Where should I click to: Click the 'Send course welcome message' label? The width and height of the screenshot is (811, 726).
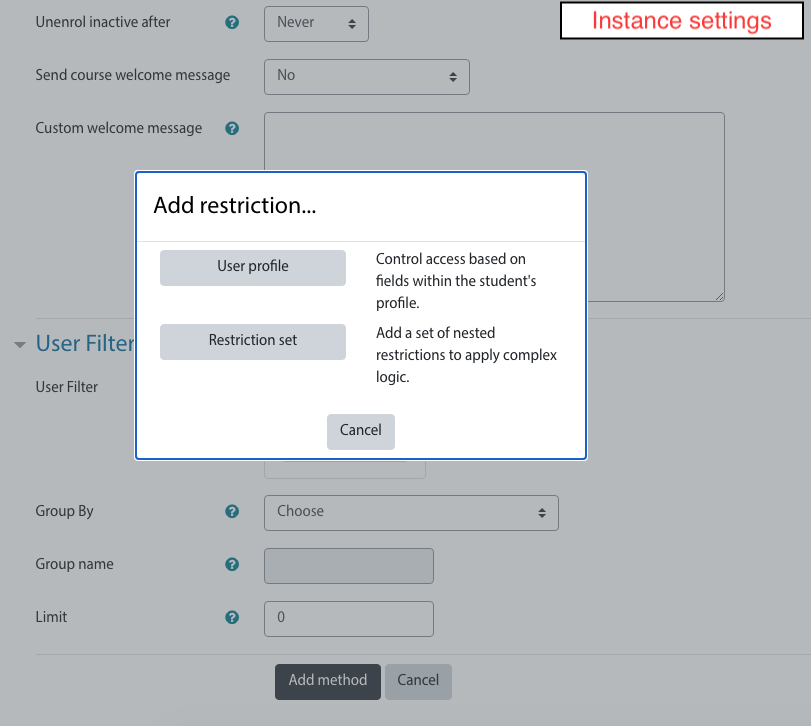click(x=133, y=75)
